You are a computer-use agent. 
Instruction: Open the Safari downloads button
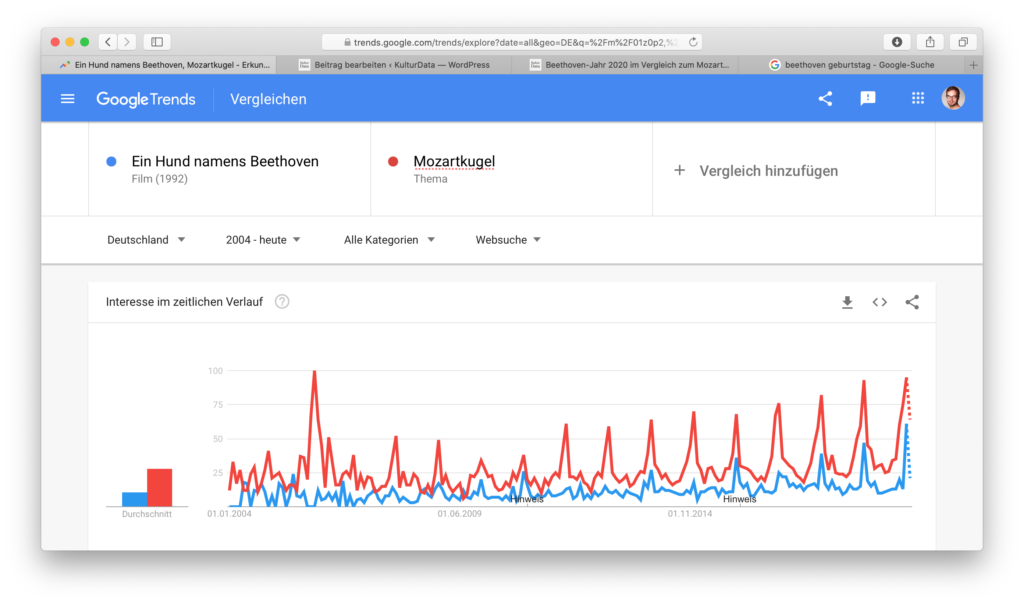897,42
